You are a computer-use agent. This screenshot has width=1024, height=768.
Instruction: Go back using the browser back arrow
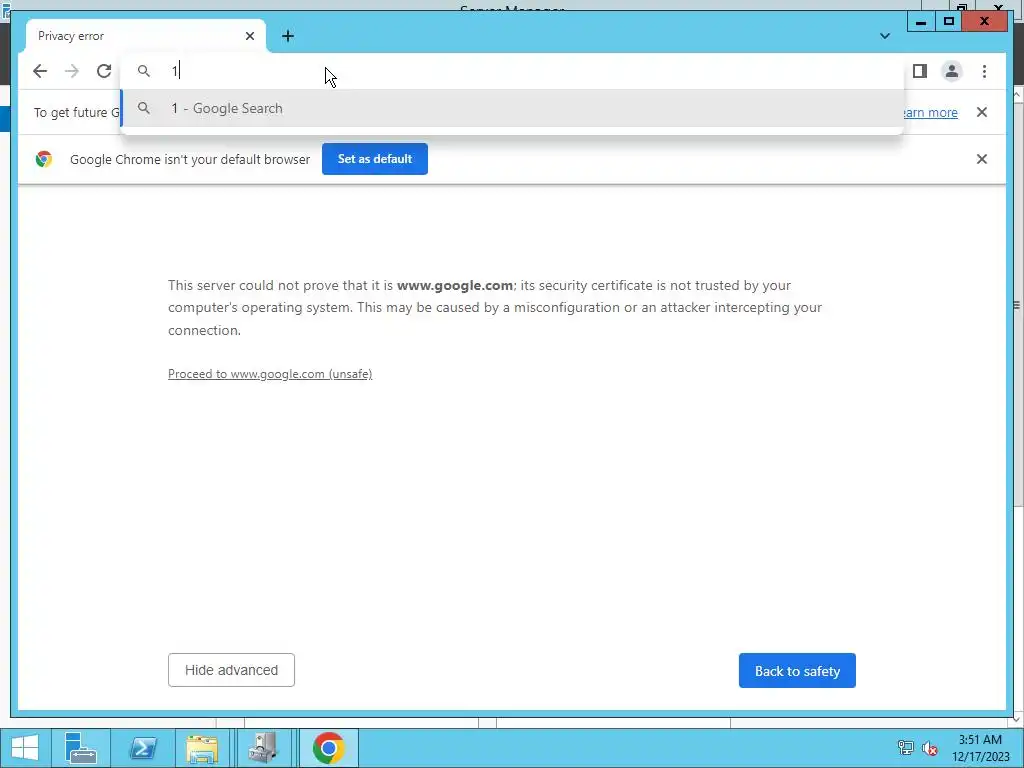click(x=40, y=71)
